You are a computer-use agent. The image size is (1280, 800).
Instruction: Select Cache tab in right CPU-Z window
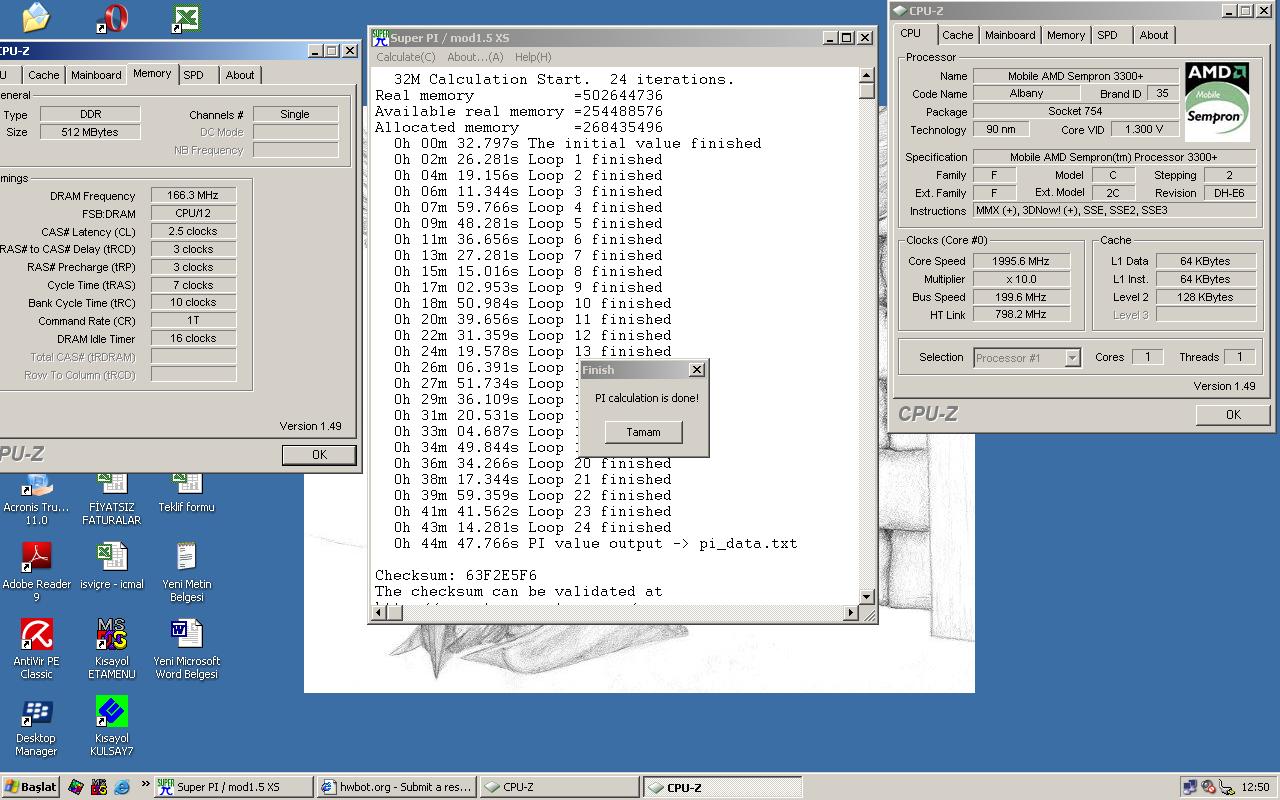(957, 35)
